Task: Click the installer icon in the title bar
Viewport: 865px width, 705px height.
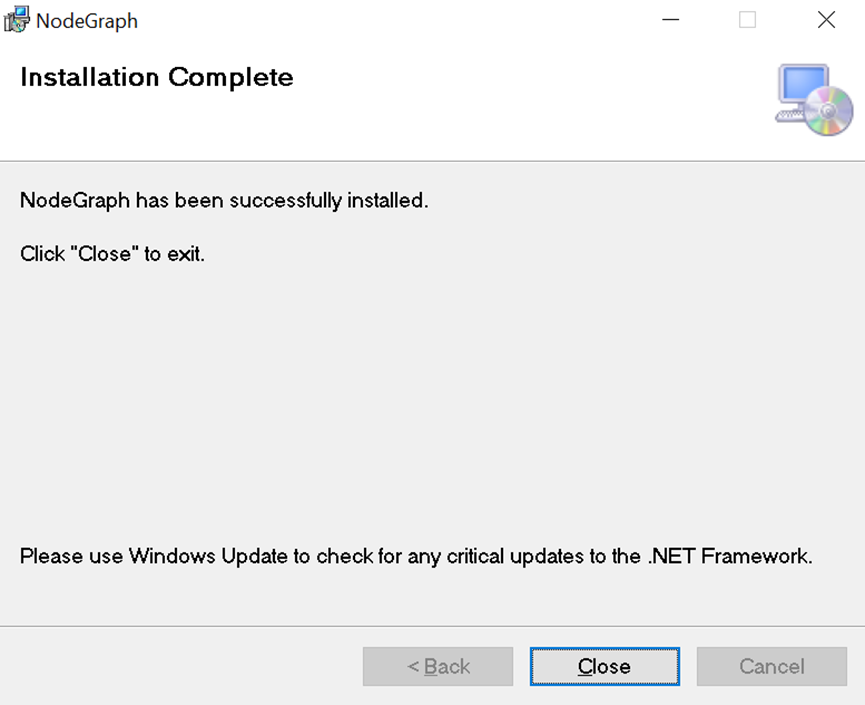Action: (x=17, y=20)
